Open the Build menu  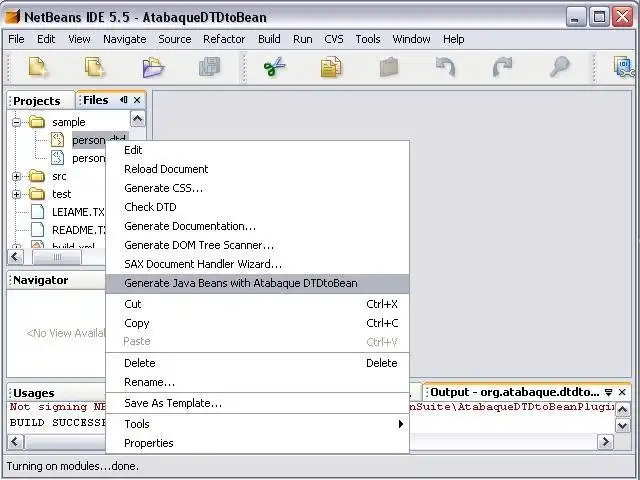269,39
